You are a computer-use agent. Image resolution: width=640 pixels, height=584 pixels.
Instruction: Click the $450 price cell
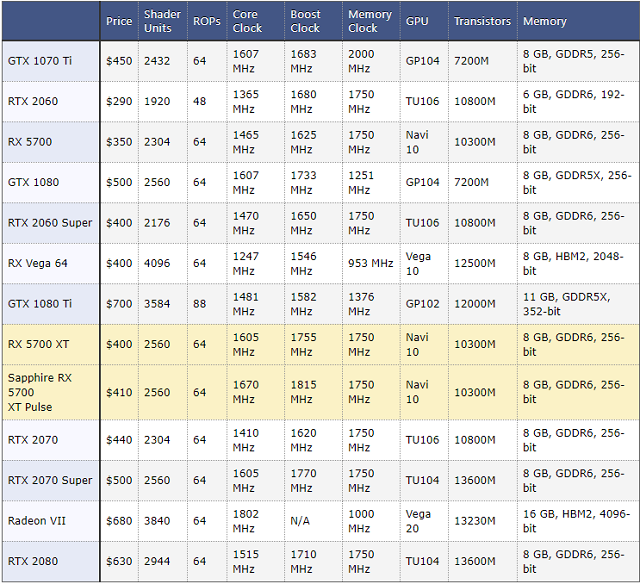point(119,61)
